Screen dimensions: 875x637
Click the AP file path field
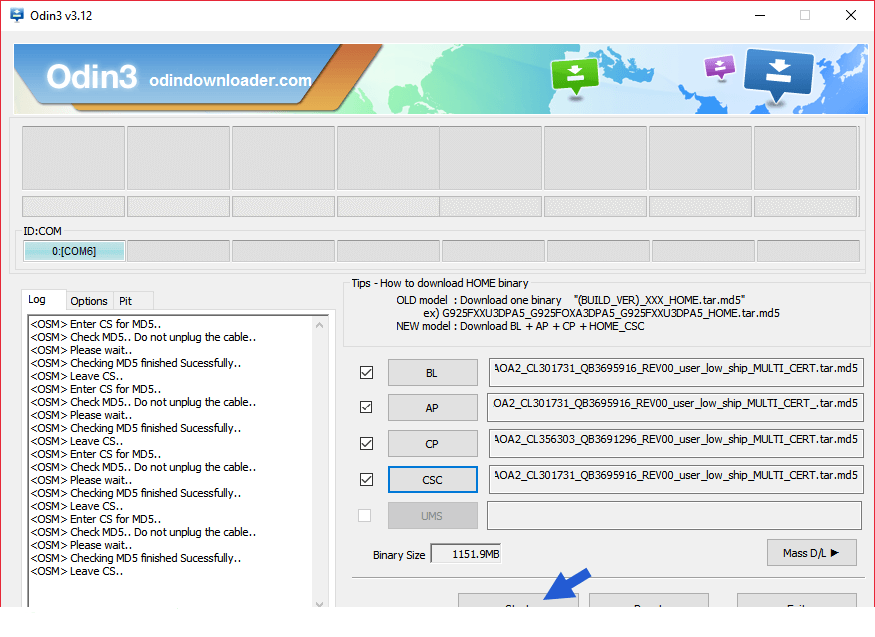coord(675,407)
